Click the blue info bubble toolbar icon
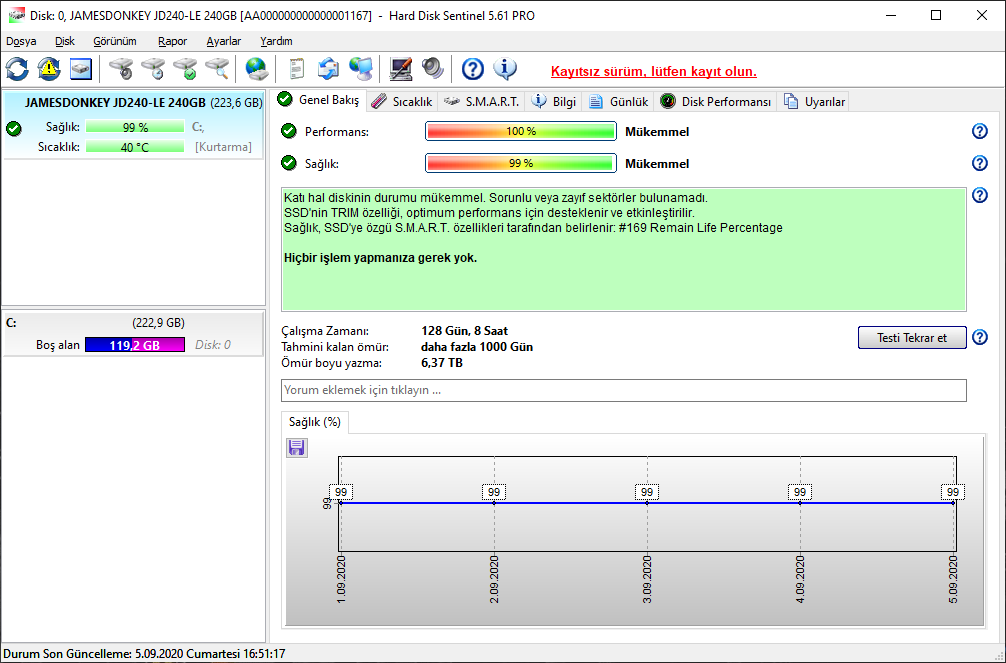Screen dimensions: 1006x663 point(505,69)
